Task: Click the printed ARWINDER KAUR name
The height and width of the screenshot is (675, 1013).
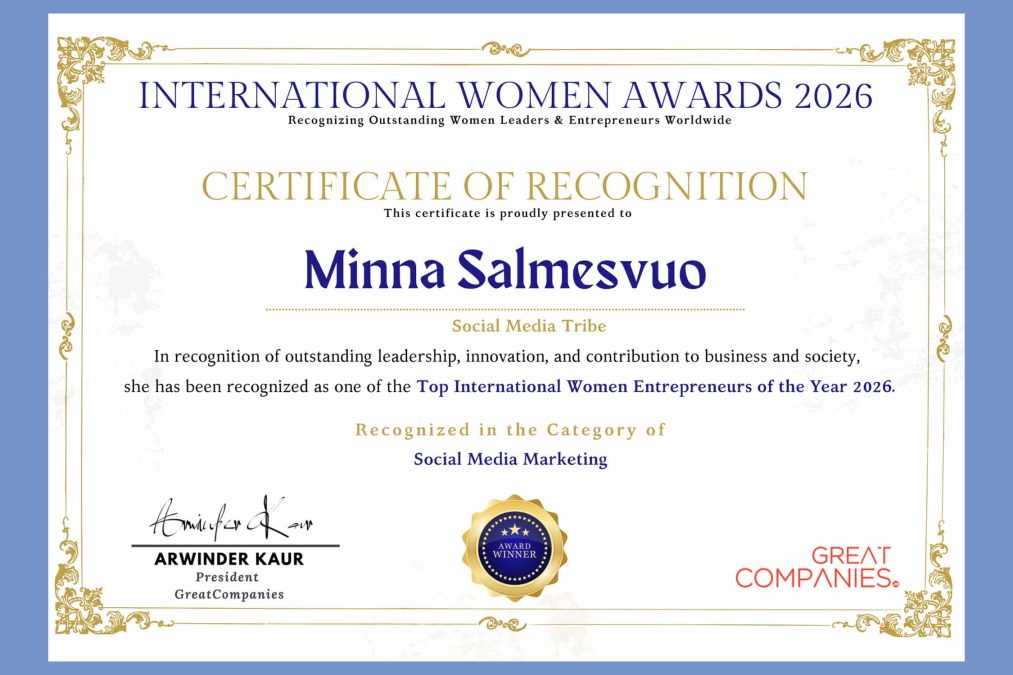Action: [229, 559]
